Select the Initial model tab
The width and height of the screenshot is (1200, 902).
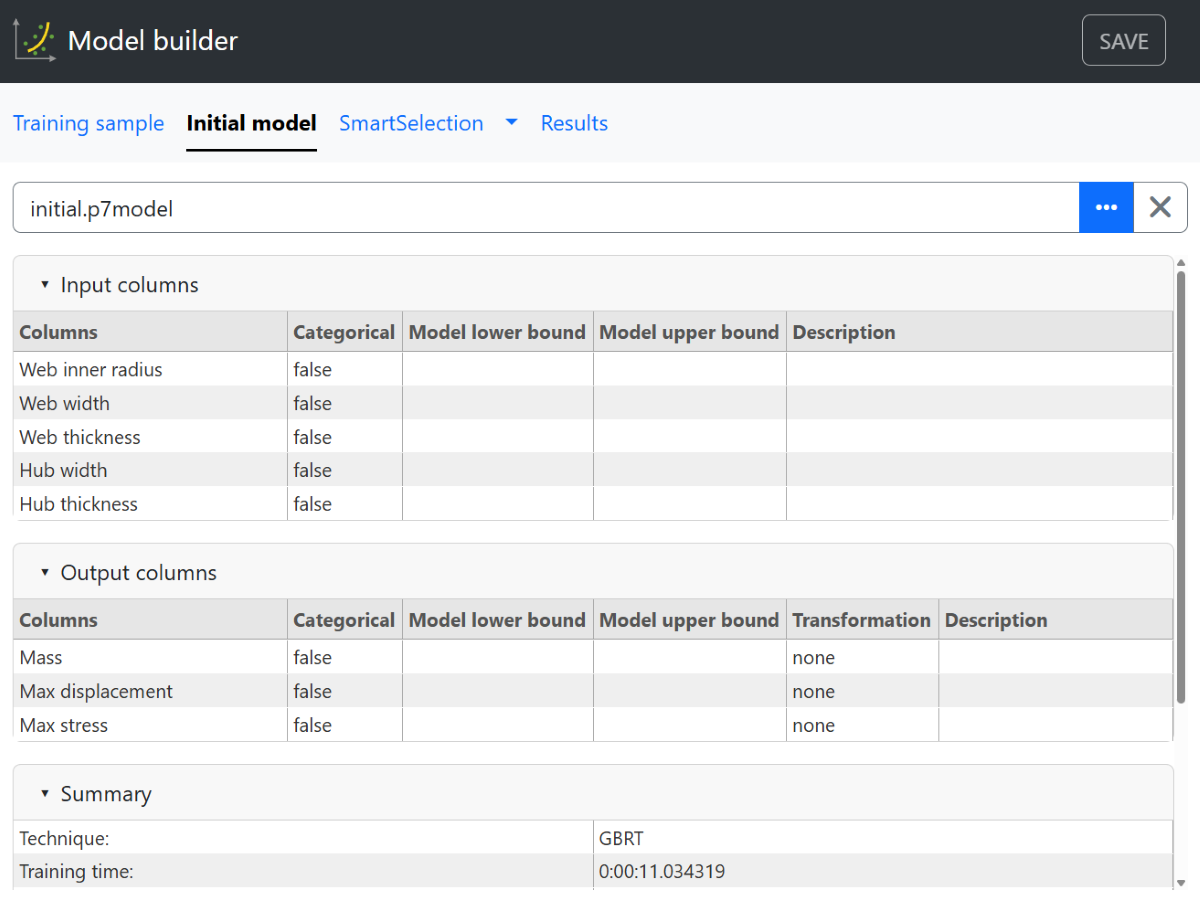(x=251, y=123)
